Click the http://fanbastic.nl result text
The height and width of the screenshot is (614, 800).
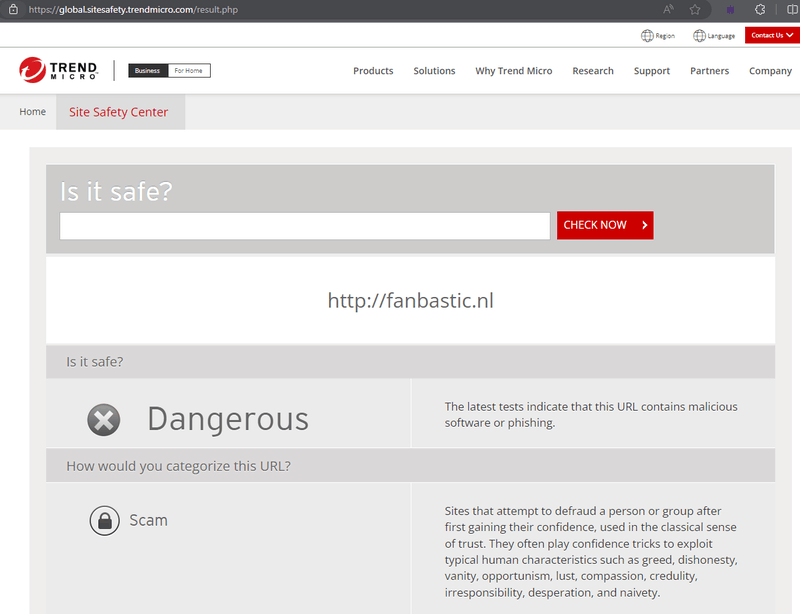[411, 300]
